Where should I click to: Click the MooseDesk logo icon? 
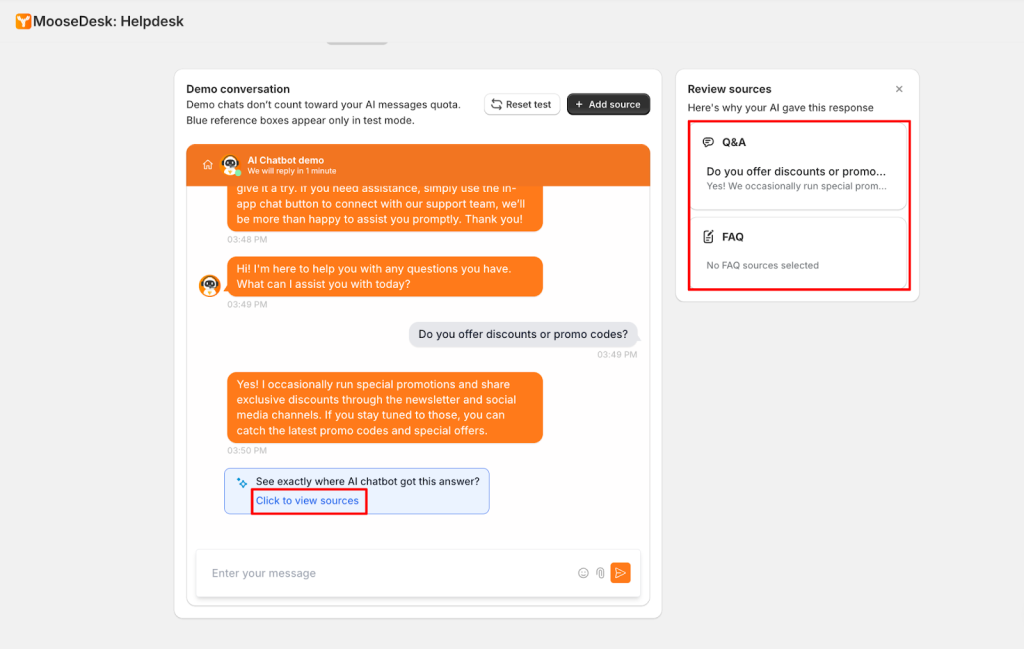click(x=23, y=21)
